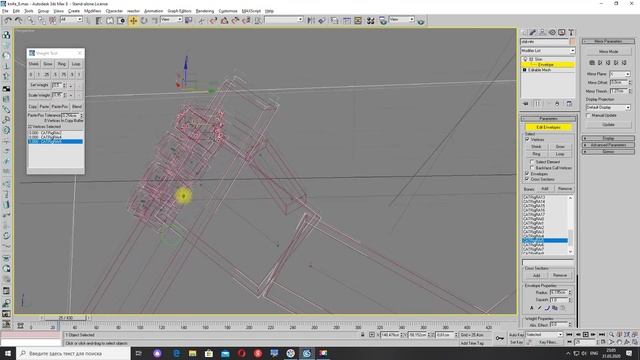The width and height of the screenshot is (640, 360).
Task: Select the Select and Move tool
Action: 133,20
